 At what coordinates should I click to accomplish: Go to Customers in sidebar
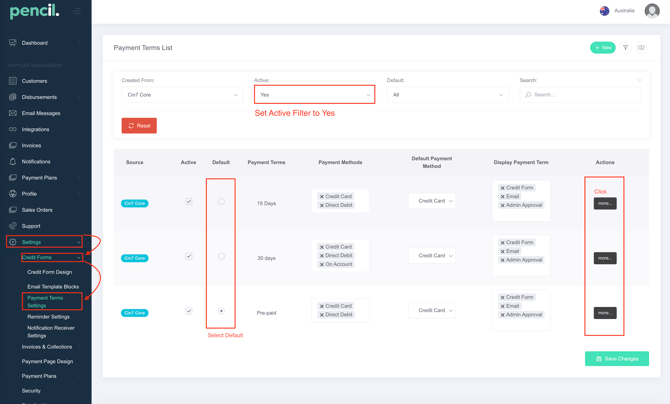[34, 81]
